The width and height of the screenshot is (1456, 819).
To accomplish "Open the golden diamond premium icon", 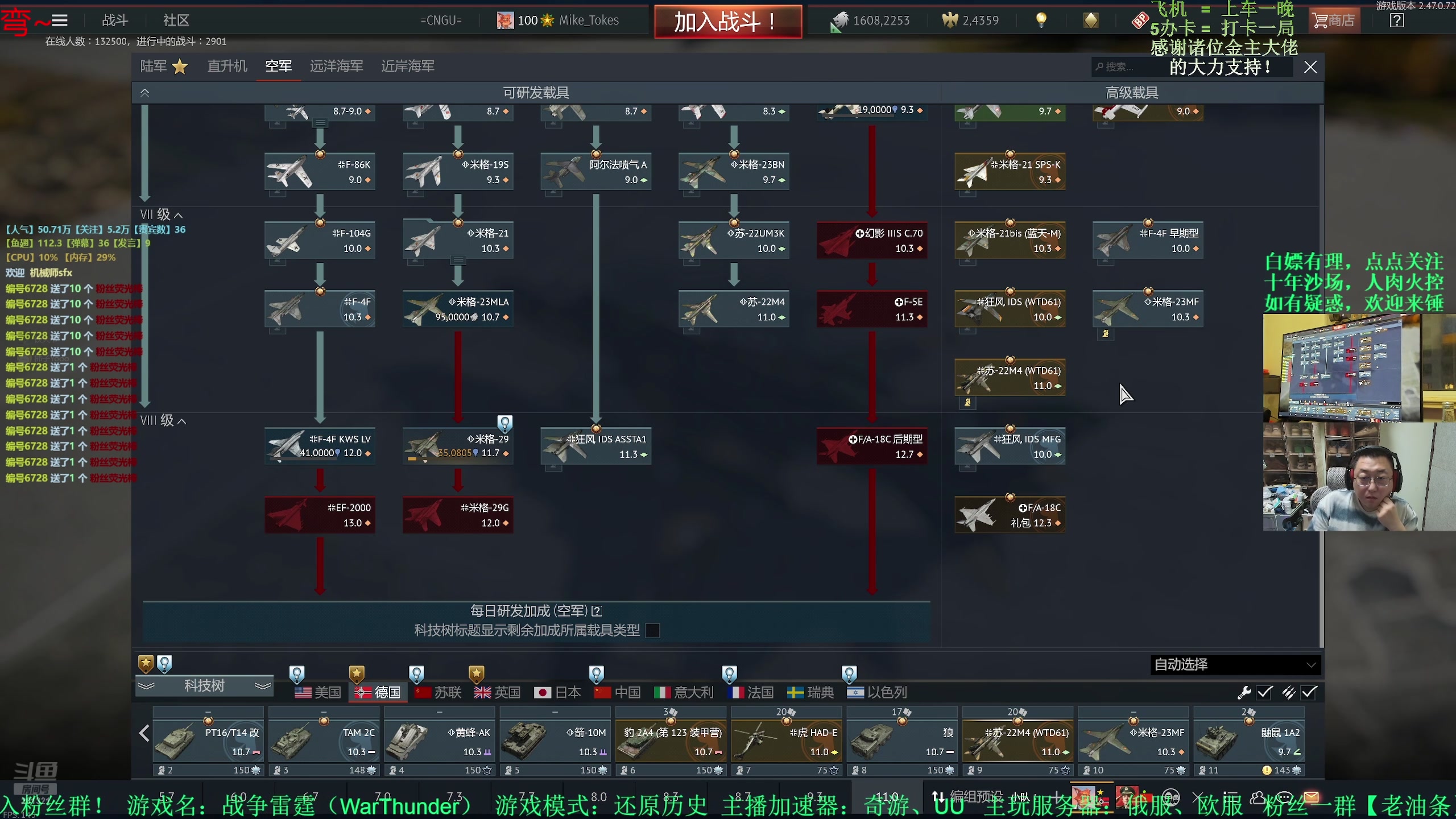I will (x=1090, y=20).
